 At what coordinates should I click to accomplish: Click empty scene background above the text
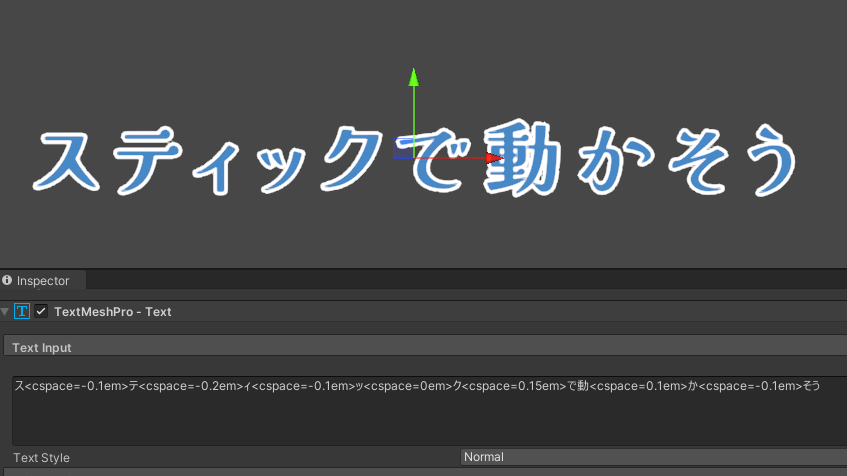tap(200, 50)
